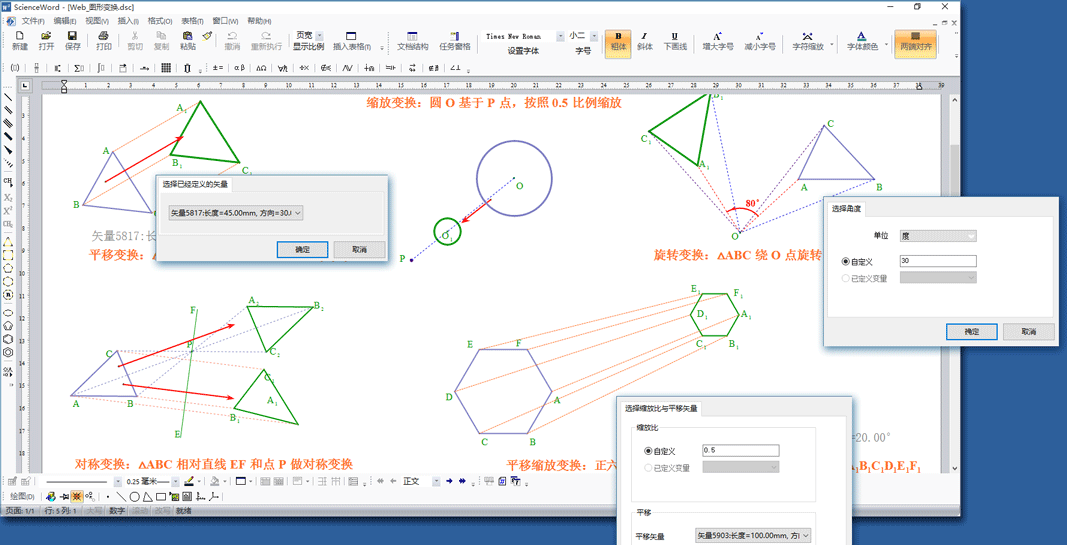Image resolution: width=1067 pixels, height=545 pixels.
Task: Click 取消 in the angle selection dialog
Action: (x=1028, y=331)
